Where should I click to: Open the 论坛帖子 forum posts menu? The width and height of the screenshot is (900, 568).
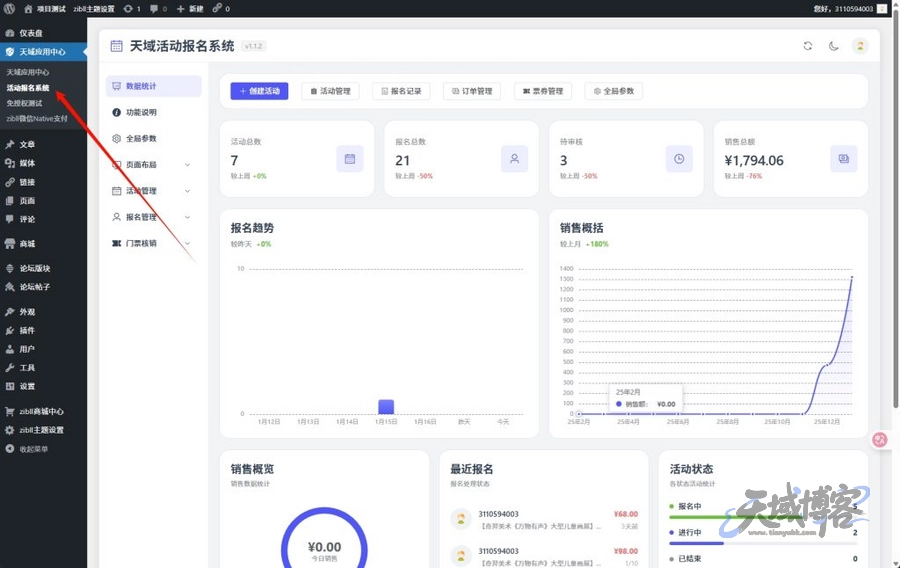pos(43,287)
